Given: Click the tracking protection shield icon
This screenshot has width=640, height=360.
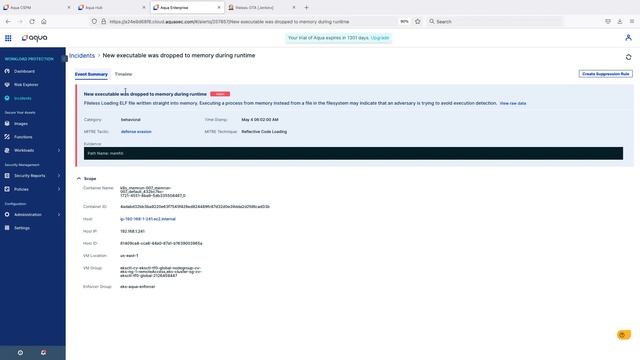Looking at the screenshot, I should click(x=94, y=21).
